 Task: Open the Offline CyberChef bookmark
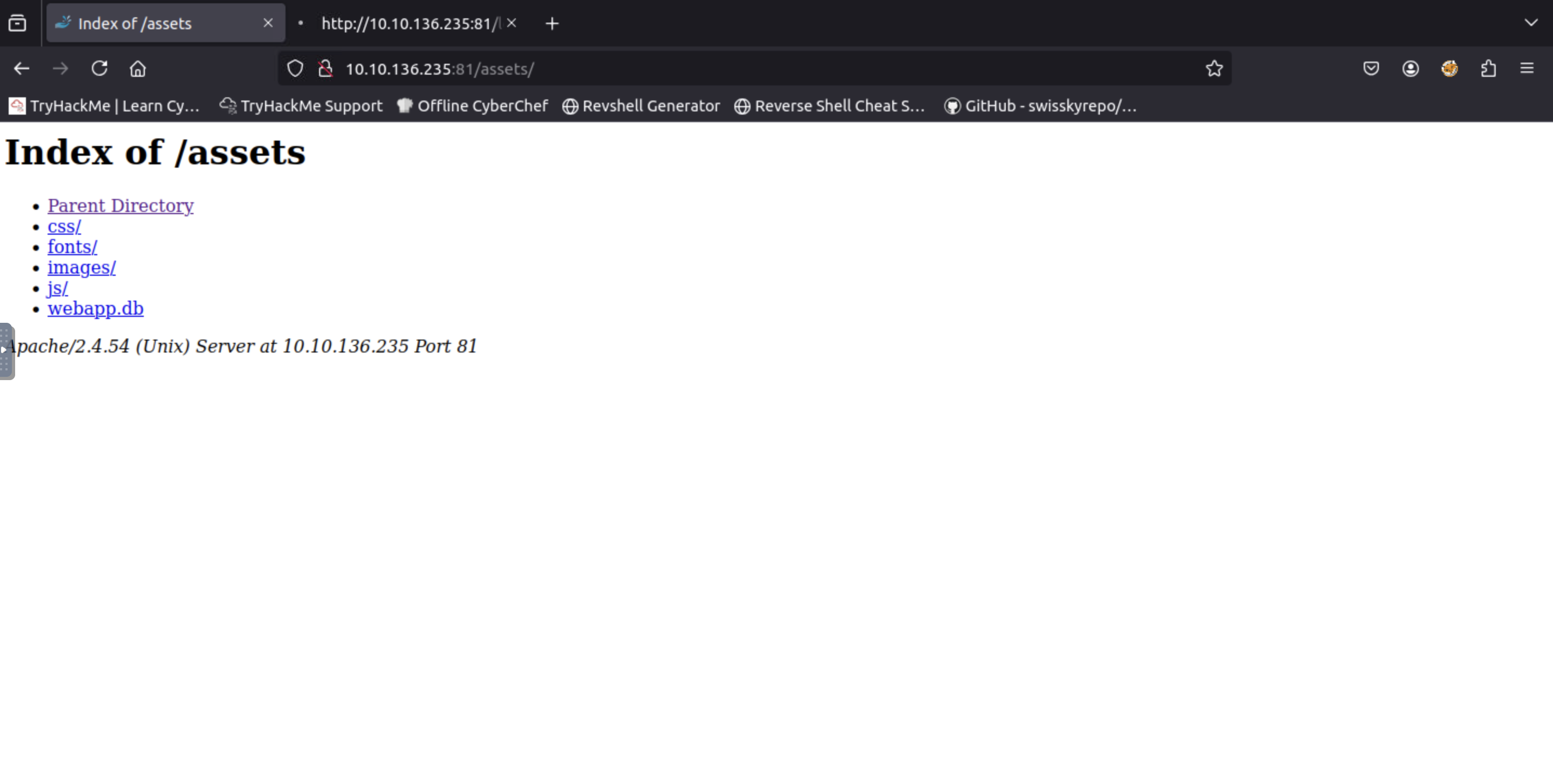pos(473,106)
